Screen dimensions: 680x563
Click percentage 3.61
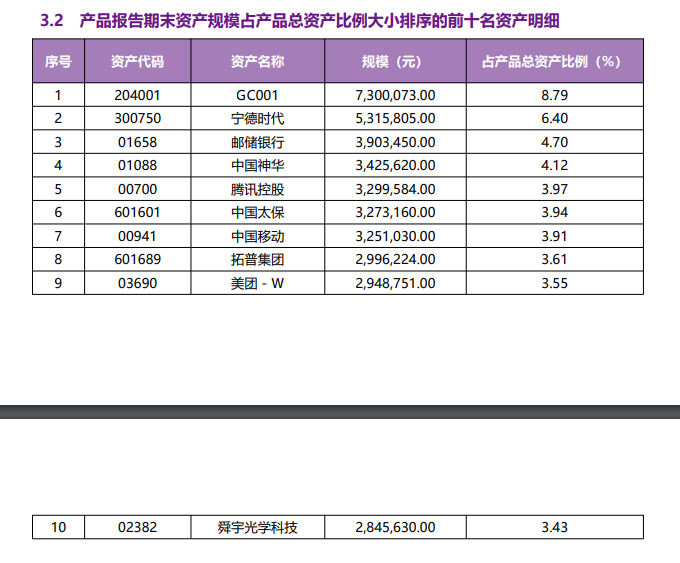click(x=554, y=259)
